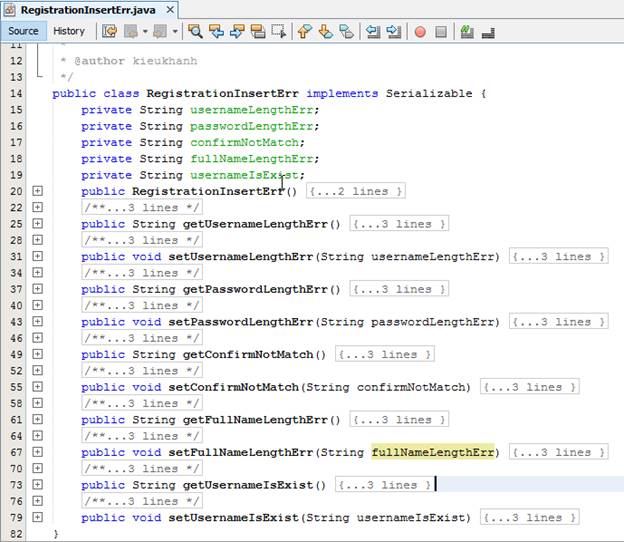Screen dimensions: 624x542
Task: Click the passwordLengthErr field on line 16
Action: click(x=252, y=126)
